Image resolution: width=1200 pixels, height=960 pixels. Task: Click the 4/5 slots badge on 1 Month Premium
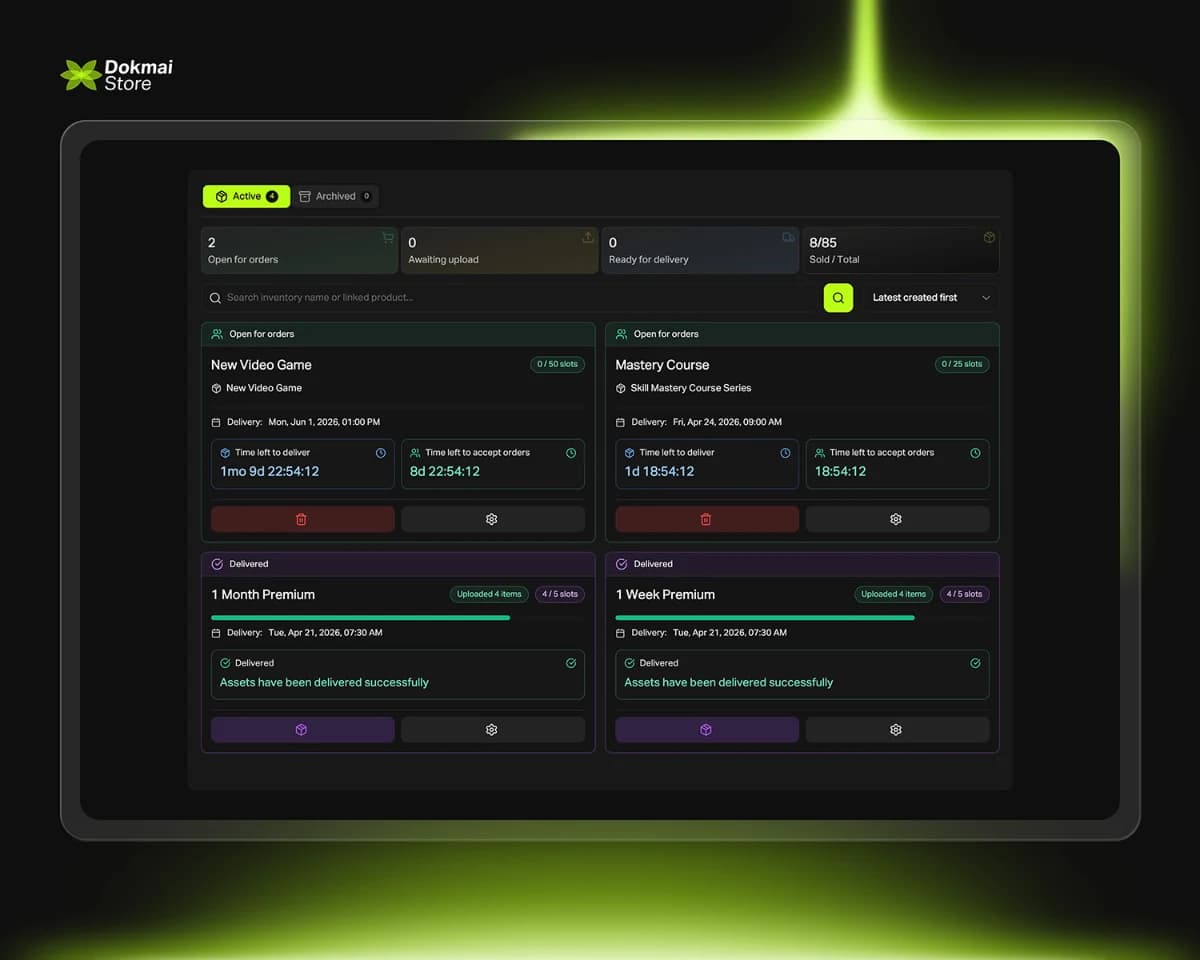559,594
